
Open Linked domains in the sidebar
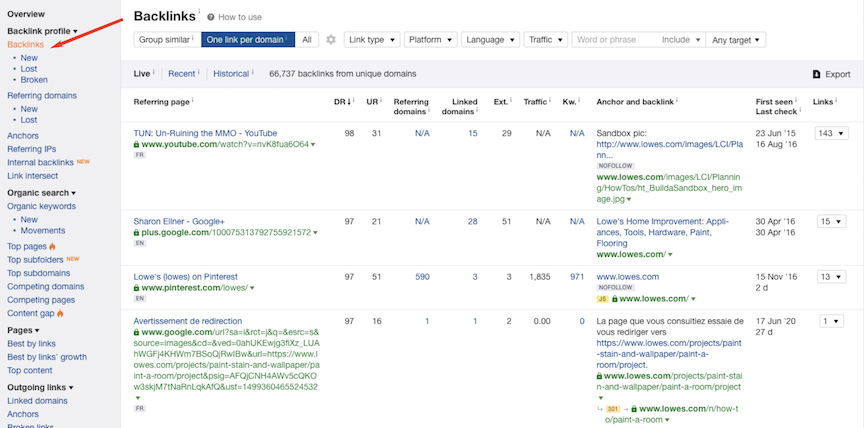[x=37, y=401]
